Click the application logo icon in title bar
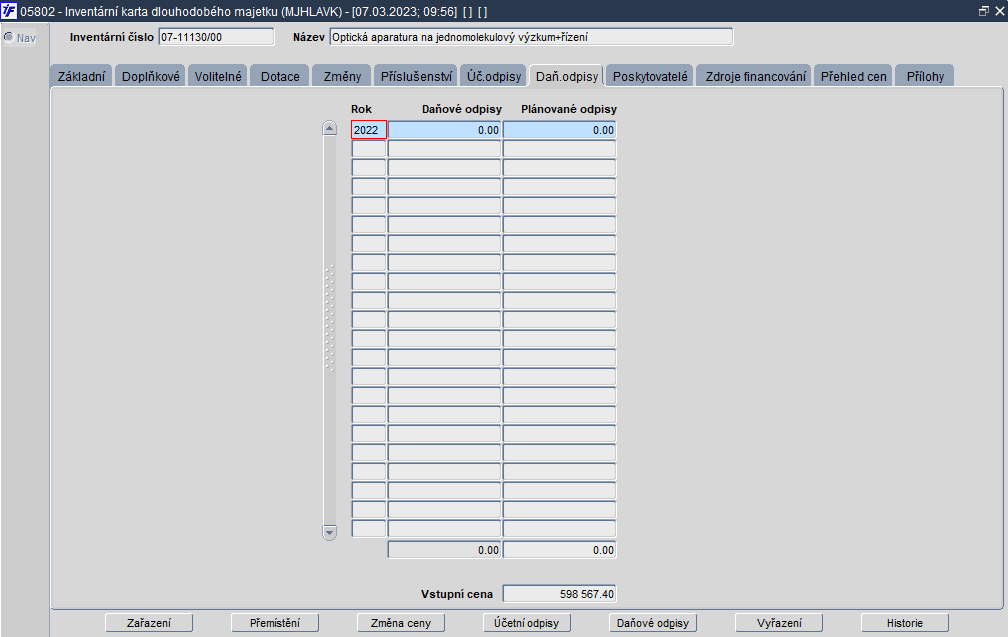Screen dimensions: 1008x637 [x=9, y=11]
